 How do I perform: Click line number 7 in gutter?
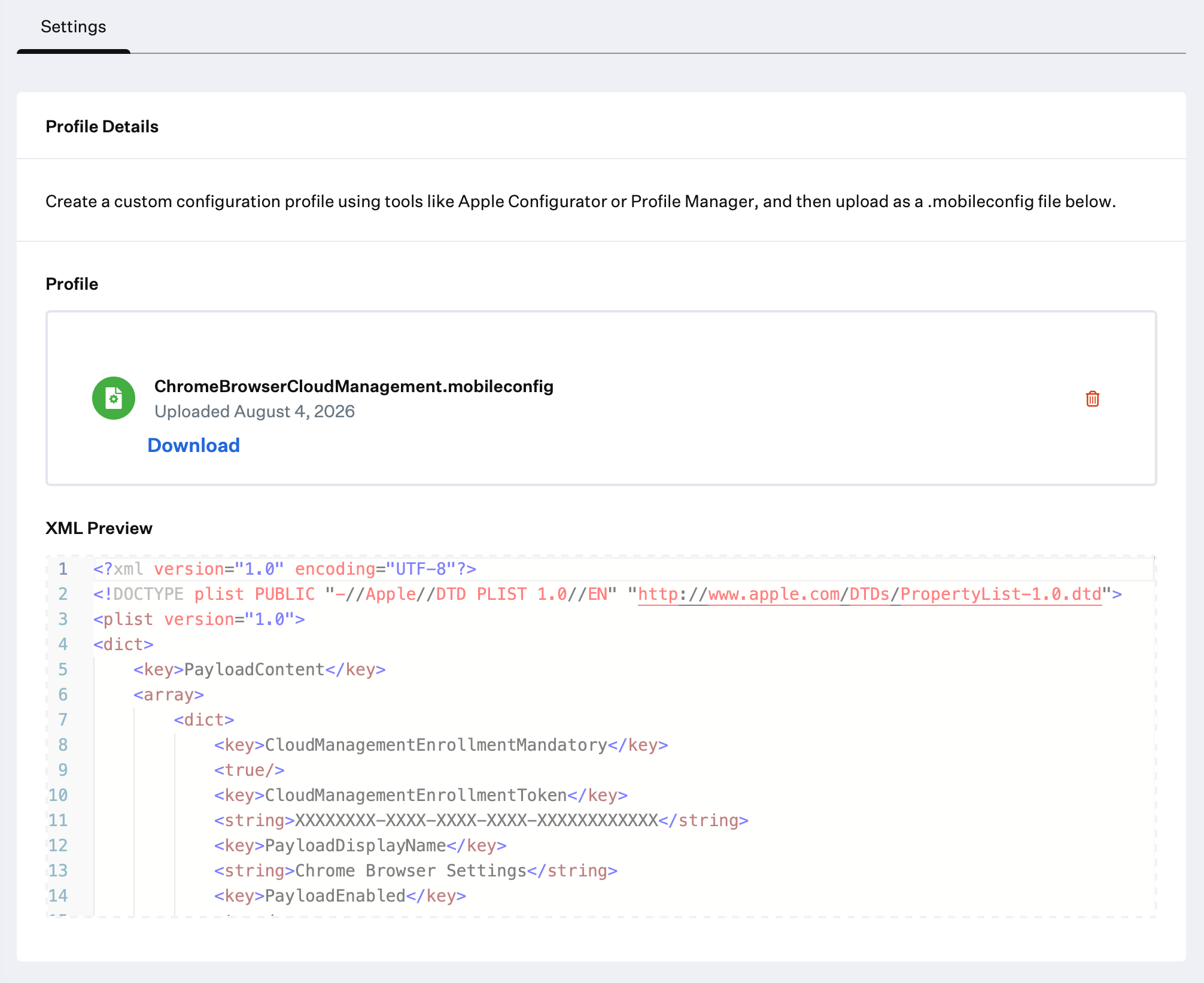click(x=63, y=720)
